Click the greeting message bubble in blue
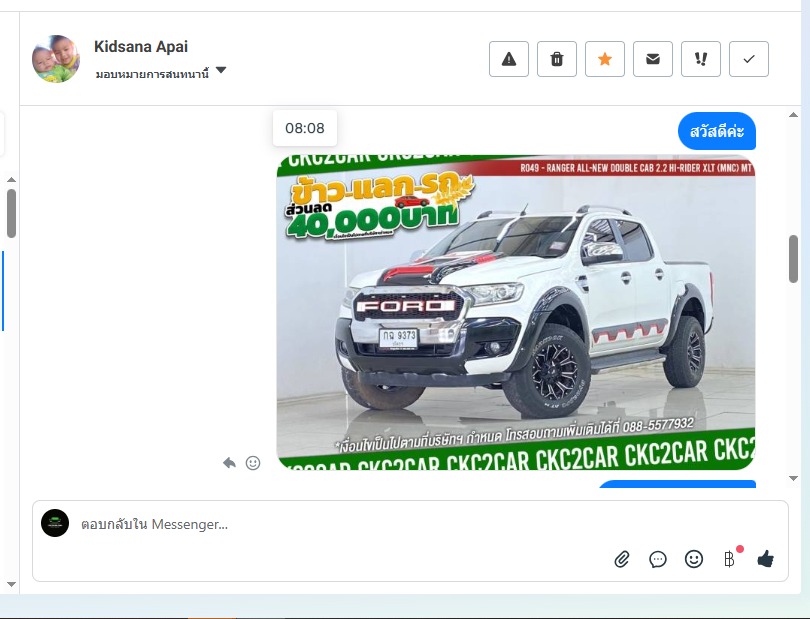Screen dimensions: 810x619 (x=717, y=131)
